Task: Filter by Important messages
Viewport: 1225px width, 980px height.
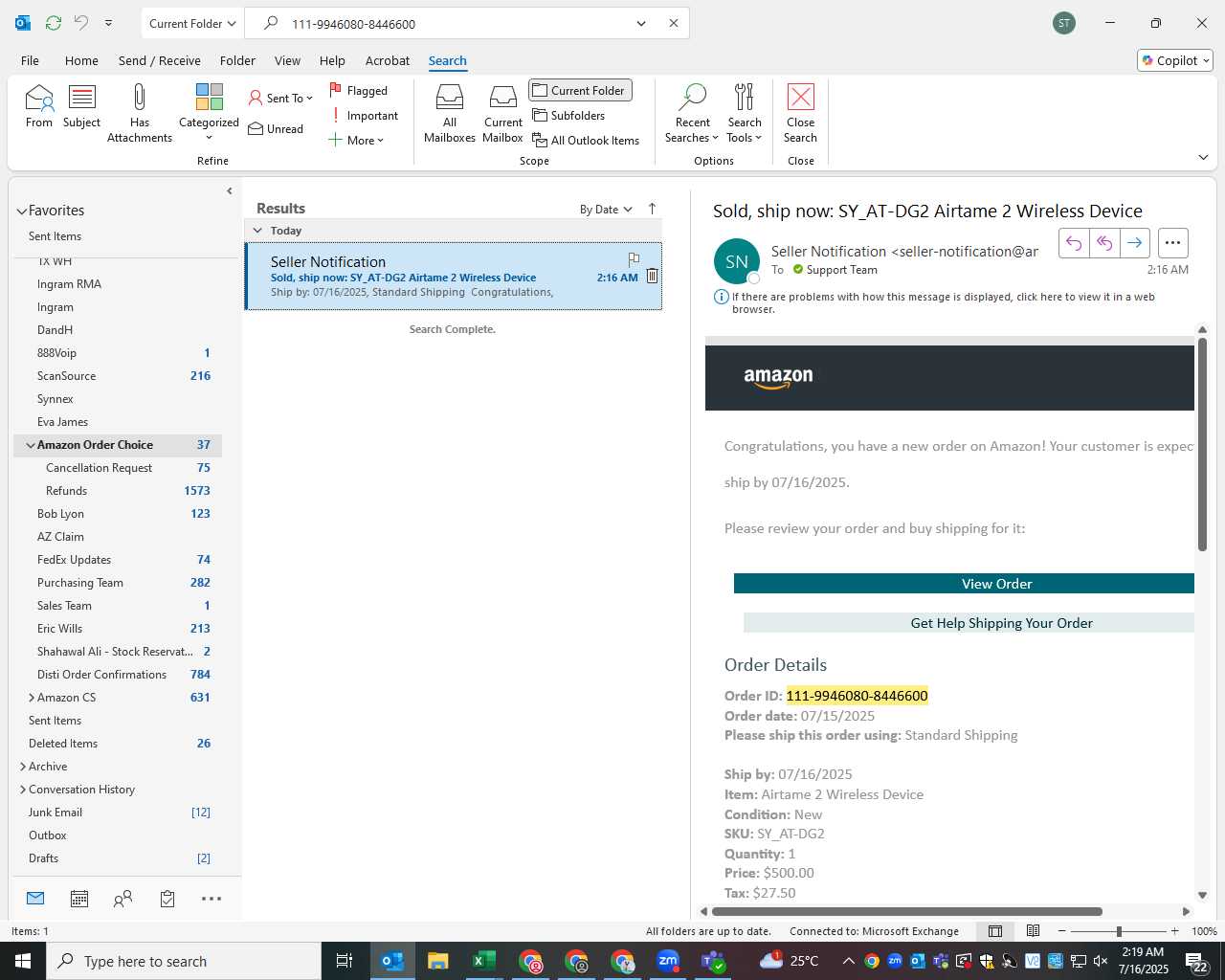Action: 365,116
